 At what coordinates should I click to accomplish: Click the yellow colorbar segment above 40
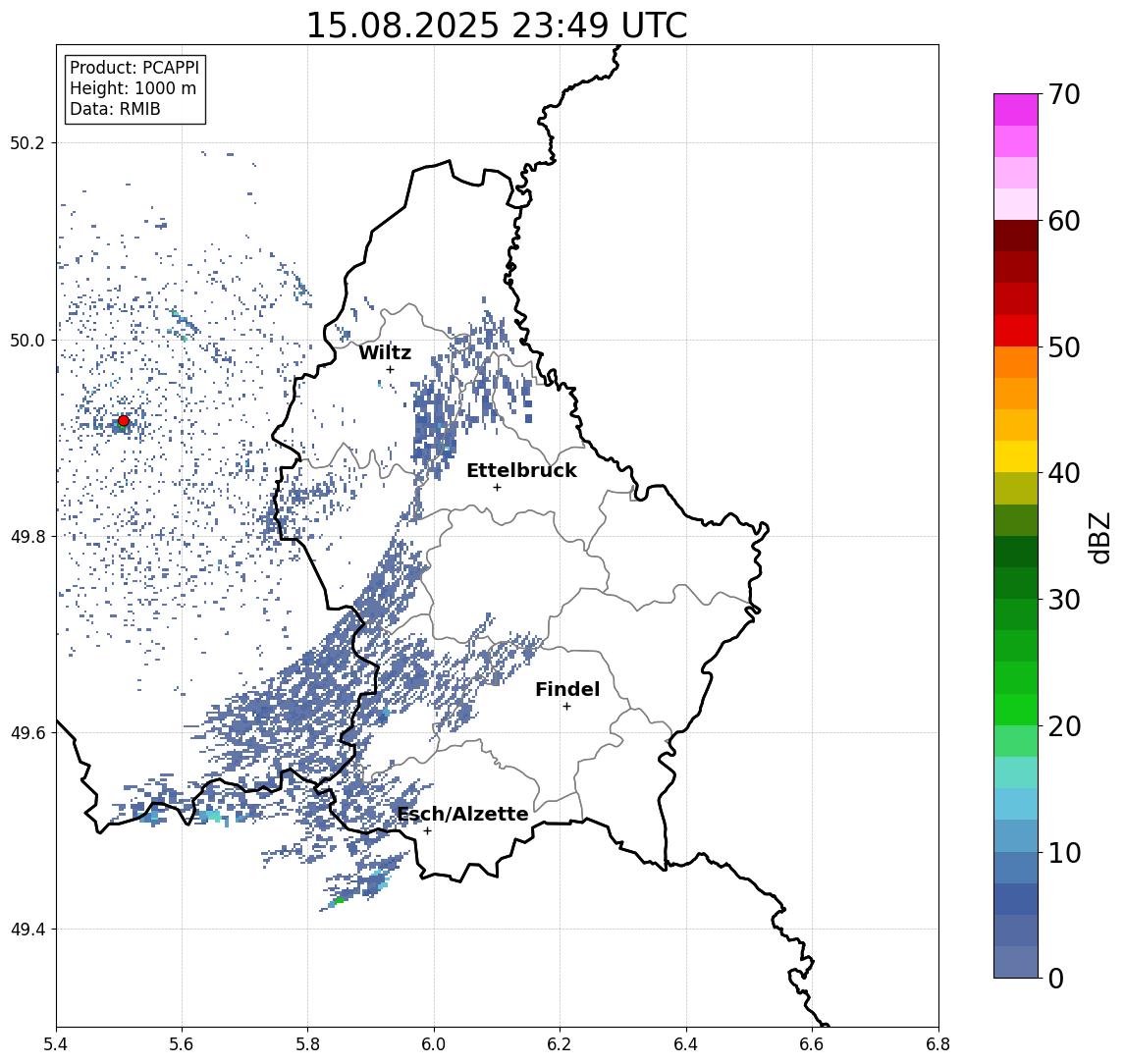(1016, 456)
